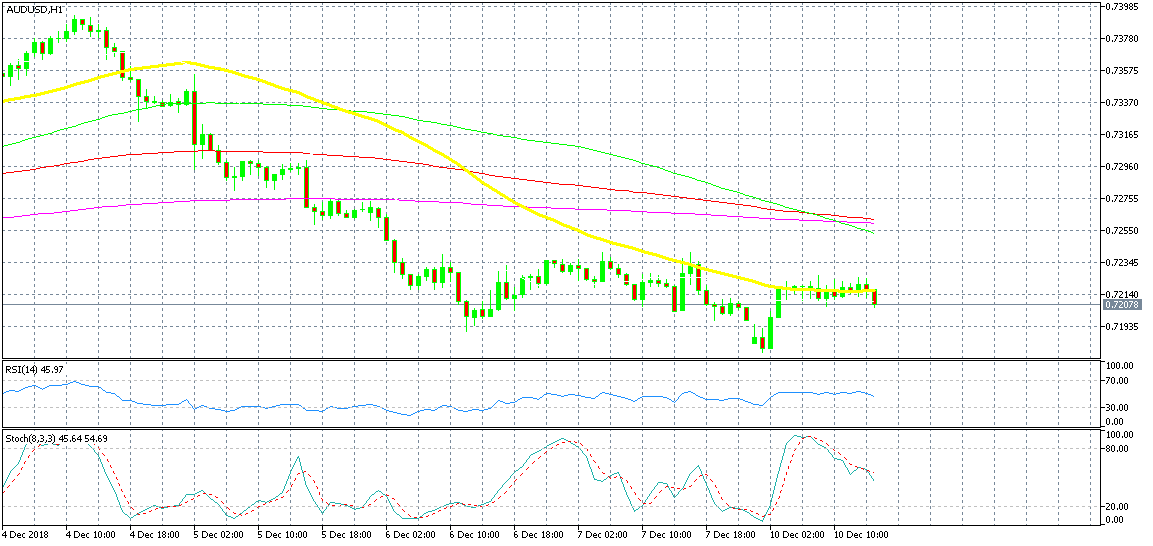Click the 6 Dec 02:00 time label
1153x546 pixels.
(410, 535)
